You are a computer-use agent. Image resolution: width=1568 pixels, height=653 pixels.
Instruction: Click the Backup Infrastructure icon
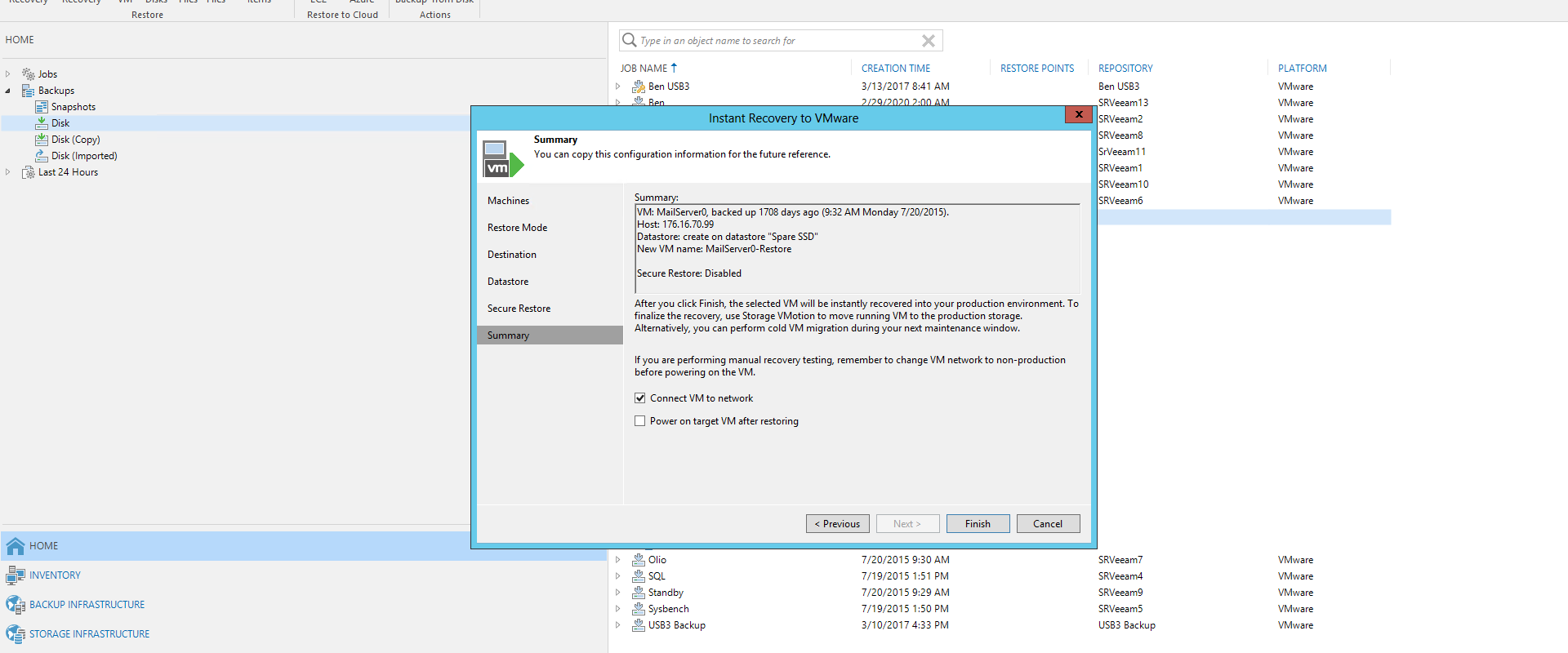pyautogui.click(x=16, y=605)
